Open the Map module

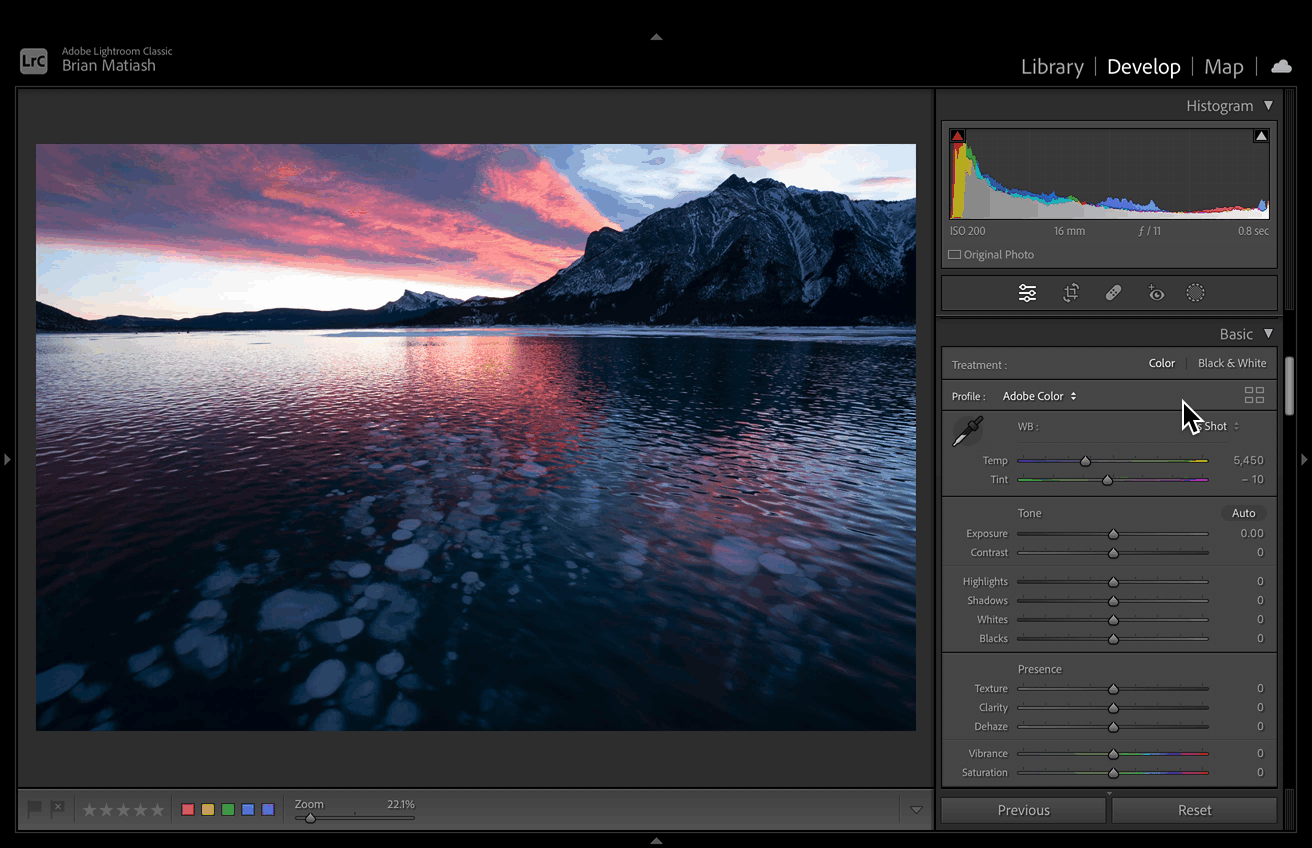tap(1223, 67)
